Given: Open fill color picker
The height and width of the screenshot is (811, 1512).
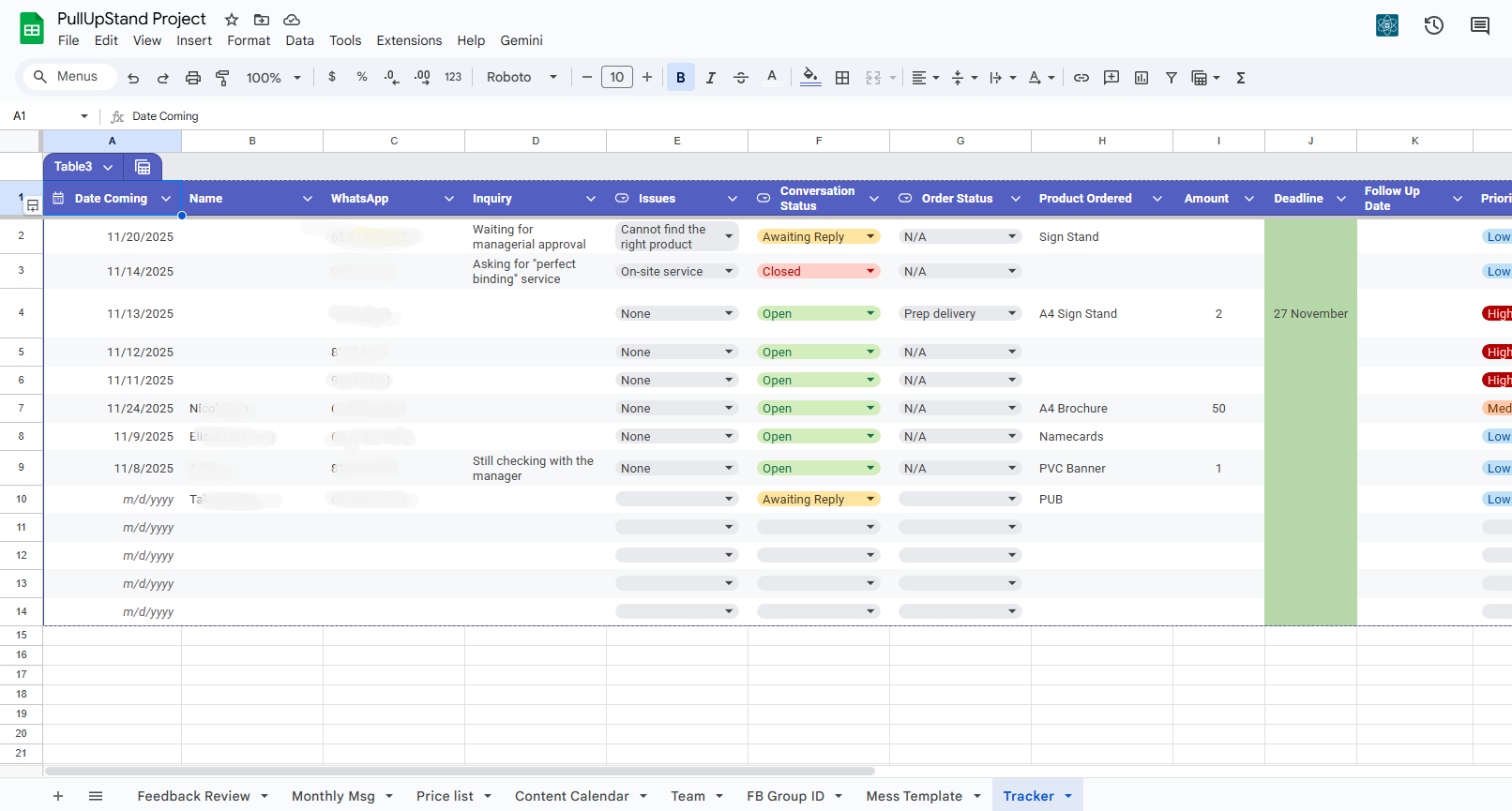Looking at the screenshot, I should (x=811, y=78).
